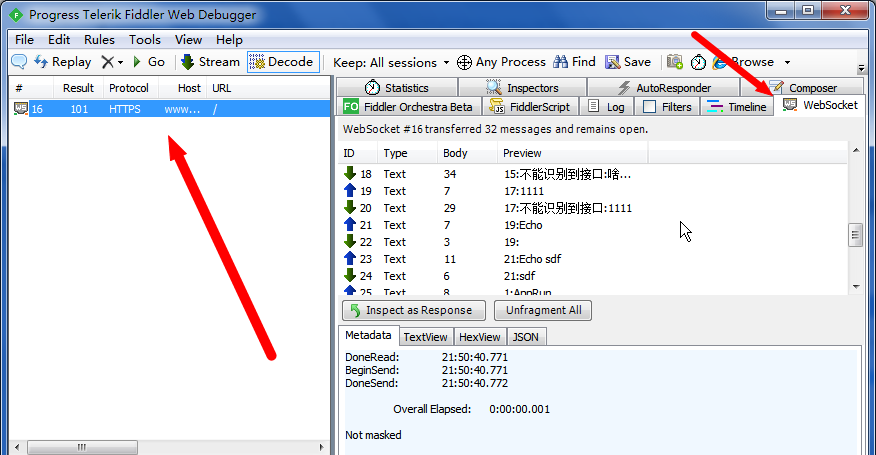This screenshot has height=455, width=876.
Task: Expand the toolbar overflow arrow
Action: click(x=861, y=68)
